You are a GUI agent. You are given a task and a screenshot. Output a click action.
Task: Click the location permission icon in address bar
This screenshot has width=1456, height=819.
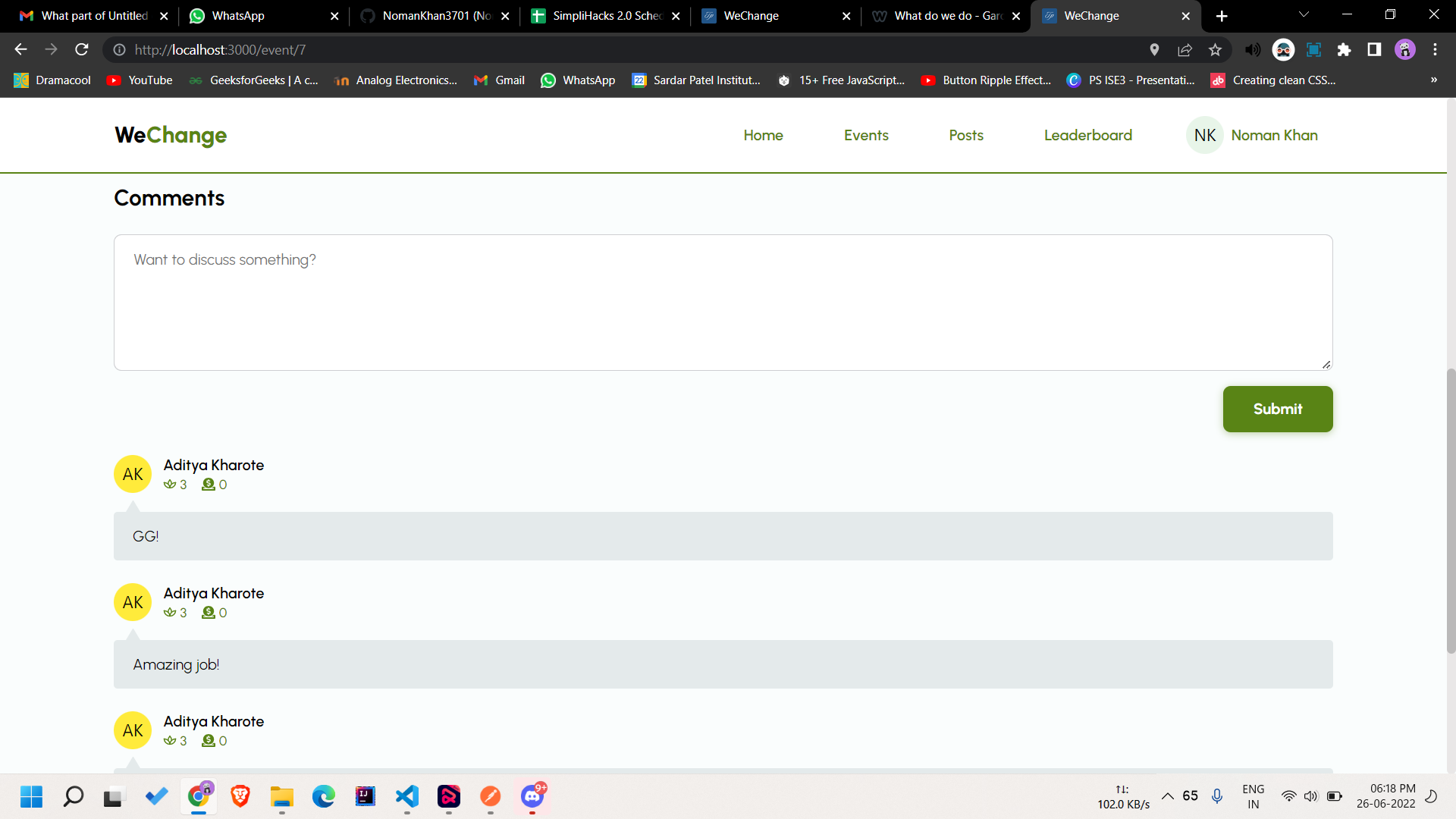[1154, 50]
